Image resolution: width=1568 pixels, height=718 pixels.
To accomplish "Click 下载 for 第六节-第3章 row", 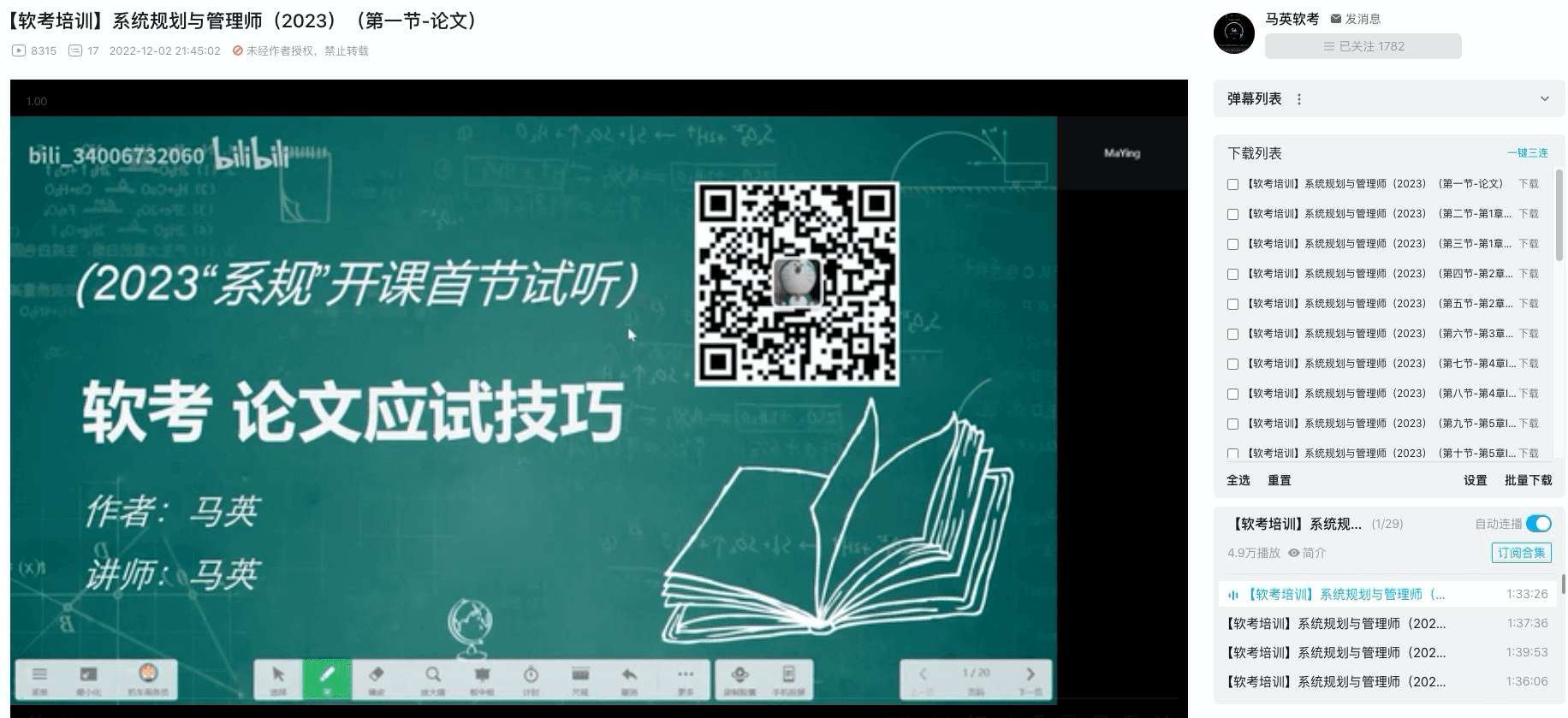I will coord(1529,334).
